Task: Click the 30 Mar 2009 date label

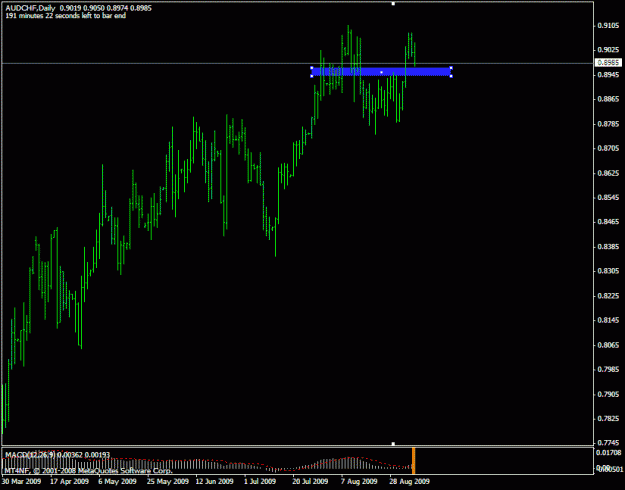Action: click(22, 482)
